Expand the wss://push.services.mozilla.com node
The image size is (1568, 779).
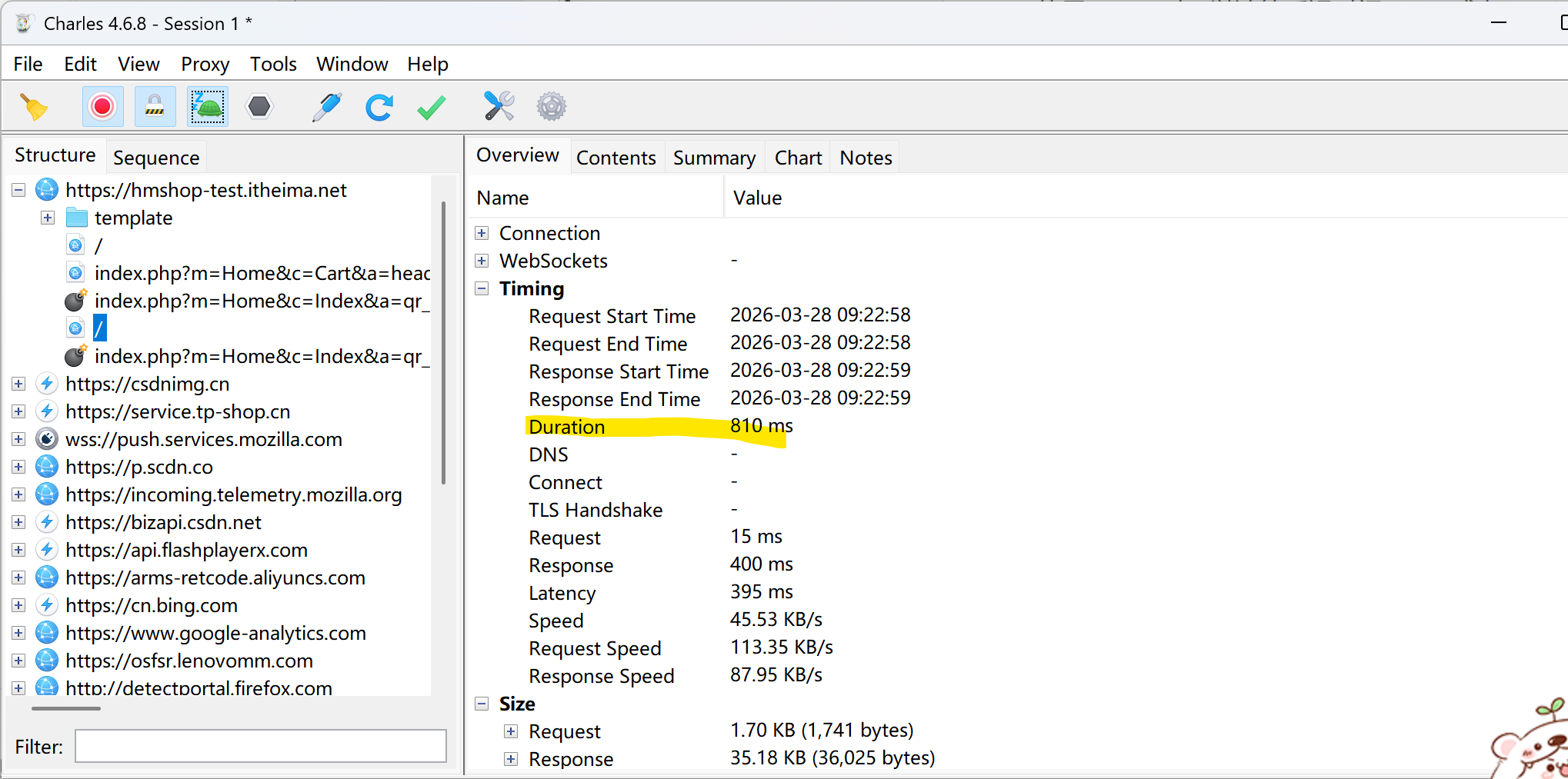pos(18,439)
